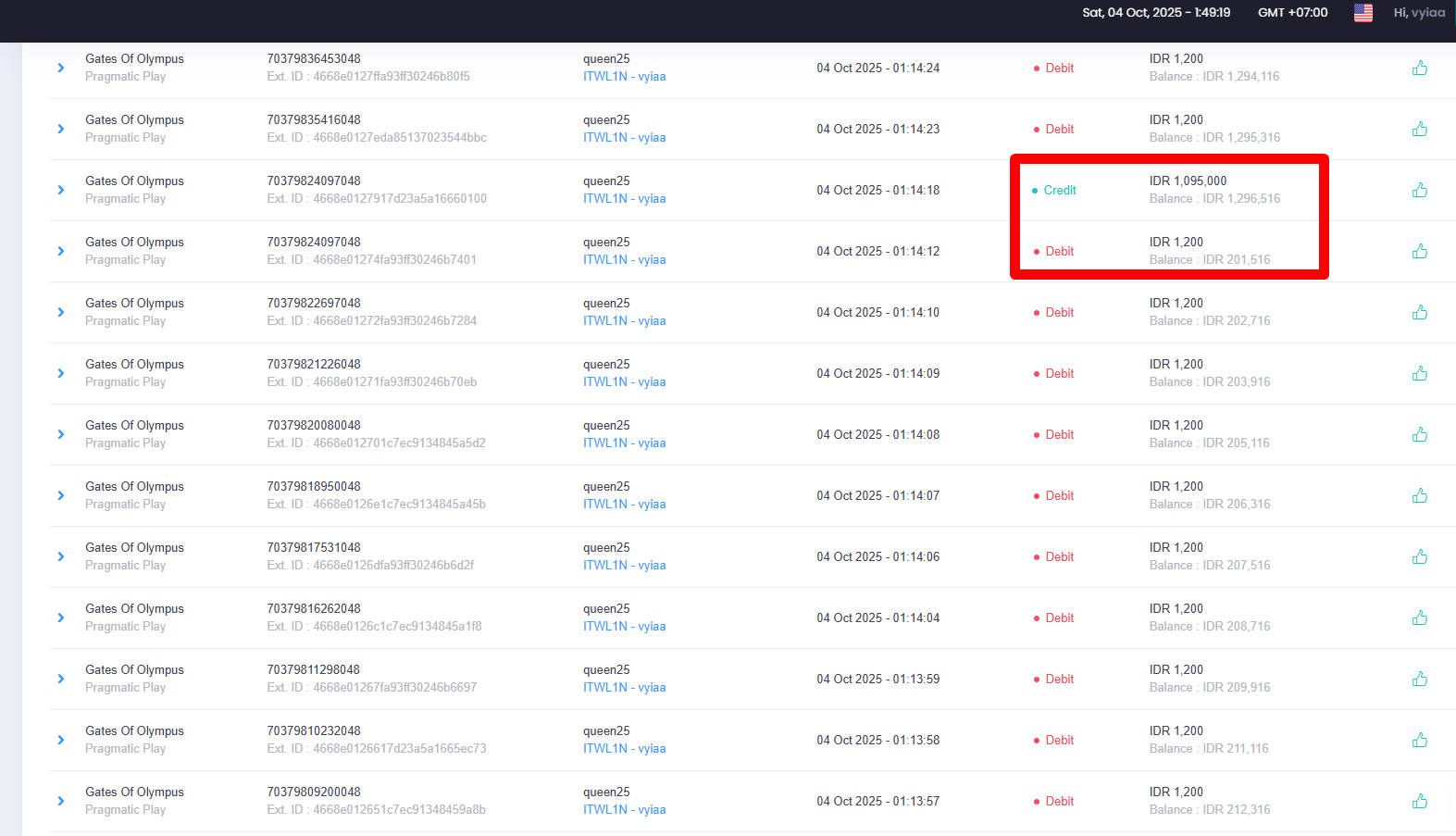1456x836 pixels.
Task: Click Balance : IDR 201,516
Action: 1210,260
